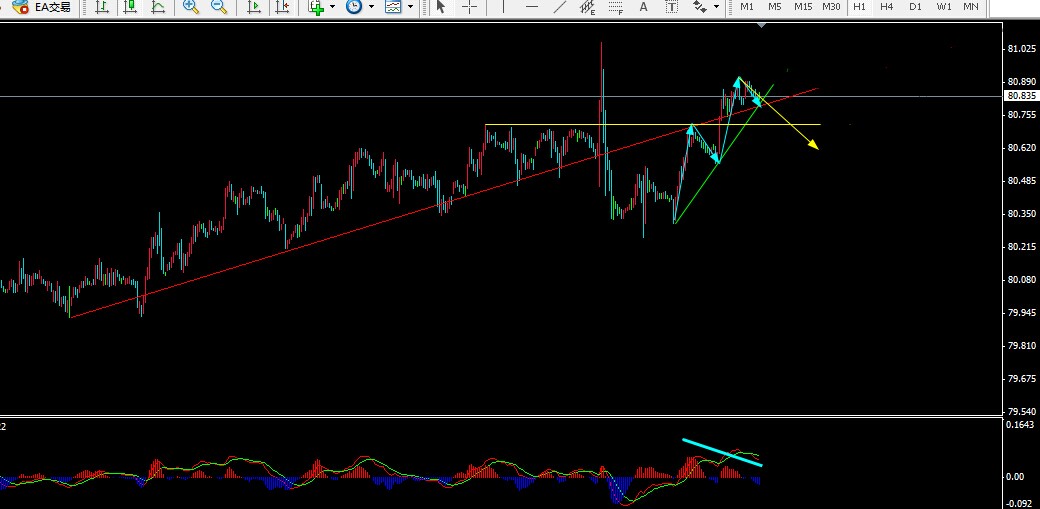Switch chart to line chart style
This screenshot has width=1040, height=509.
[x=158, y=7]
